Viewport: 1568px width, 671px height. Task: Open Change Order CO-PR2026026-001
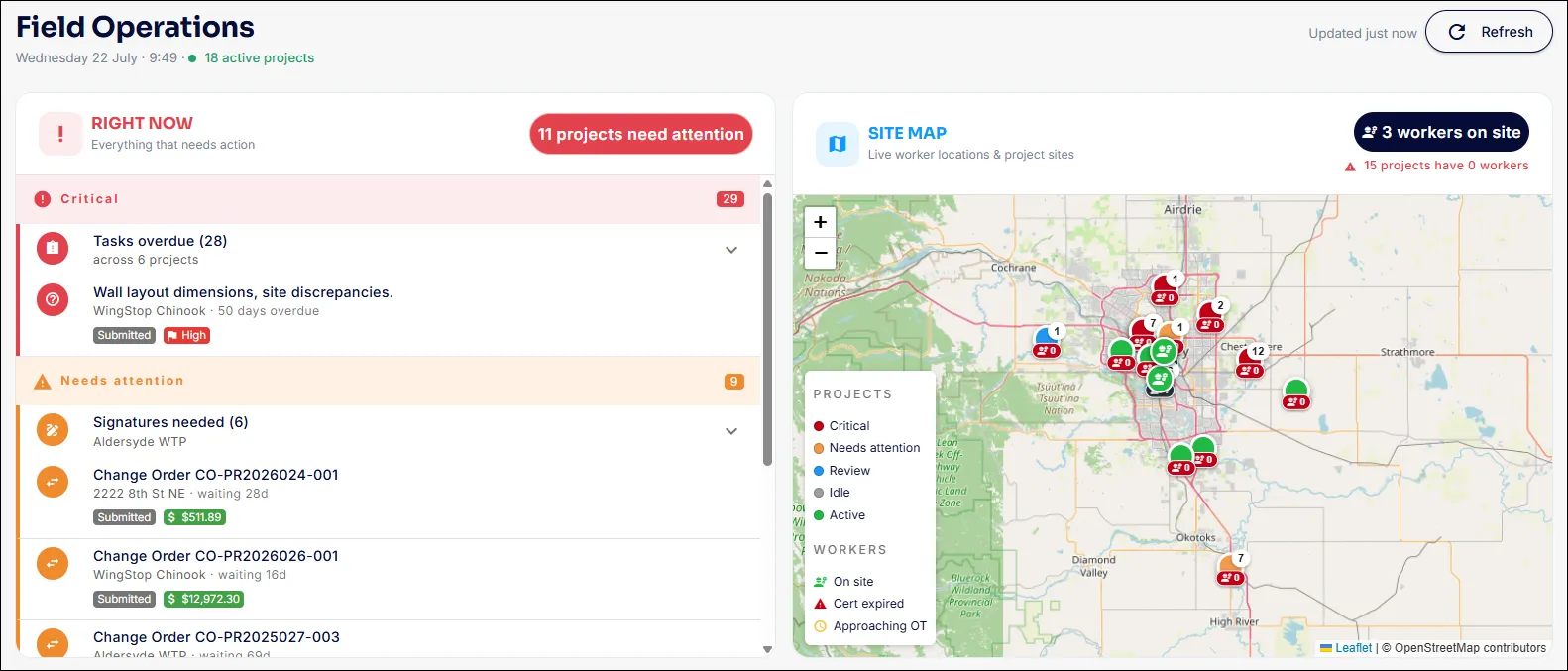[x=216, y=556]
